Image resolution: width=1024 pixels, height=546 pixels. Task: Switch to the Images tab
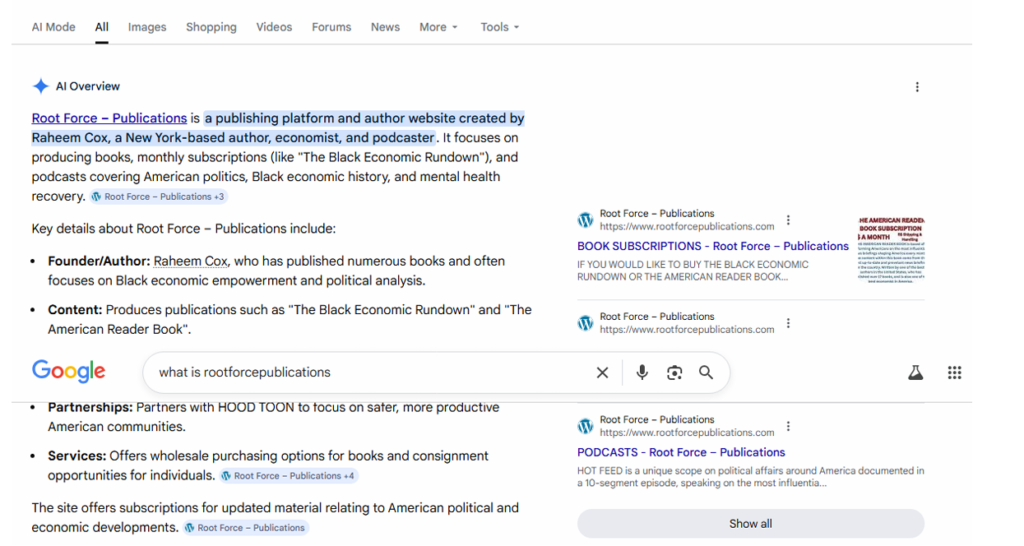(x=147, y=27)
